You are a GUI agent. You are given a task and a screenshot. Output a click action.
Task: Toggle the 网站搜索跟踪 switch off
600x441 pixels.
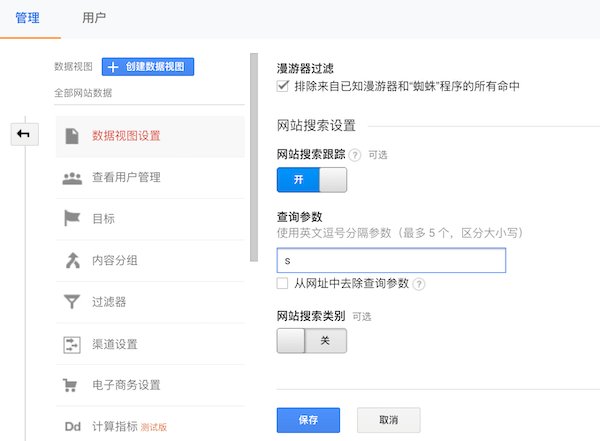(312, 180)
